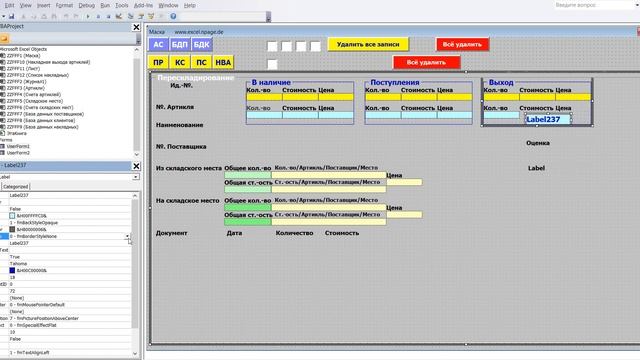Click last white box in the top row
640x360 pixels.
315,46
